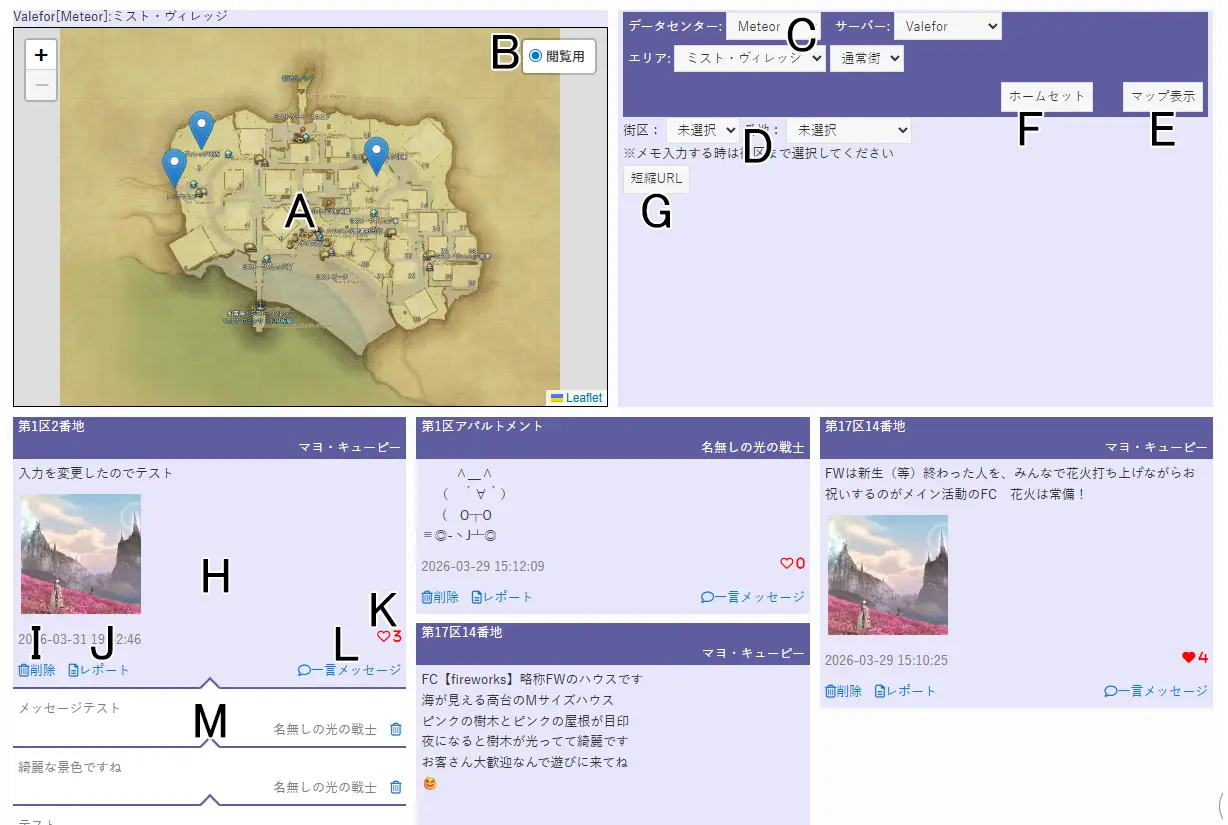Open the thumbnail image in 第1区2番地 card
Screen dimensions: 1228x825
pos(81,554)
